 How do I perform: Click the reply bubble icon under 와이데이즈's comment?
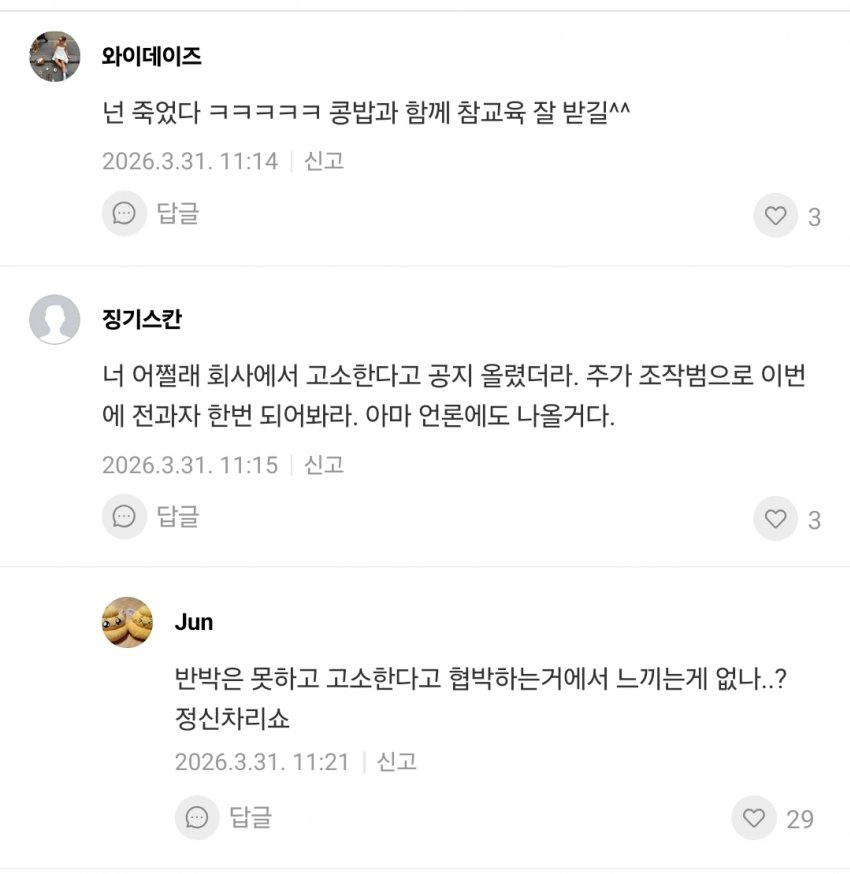[124, 213]
